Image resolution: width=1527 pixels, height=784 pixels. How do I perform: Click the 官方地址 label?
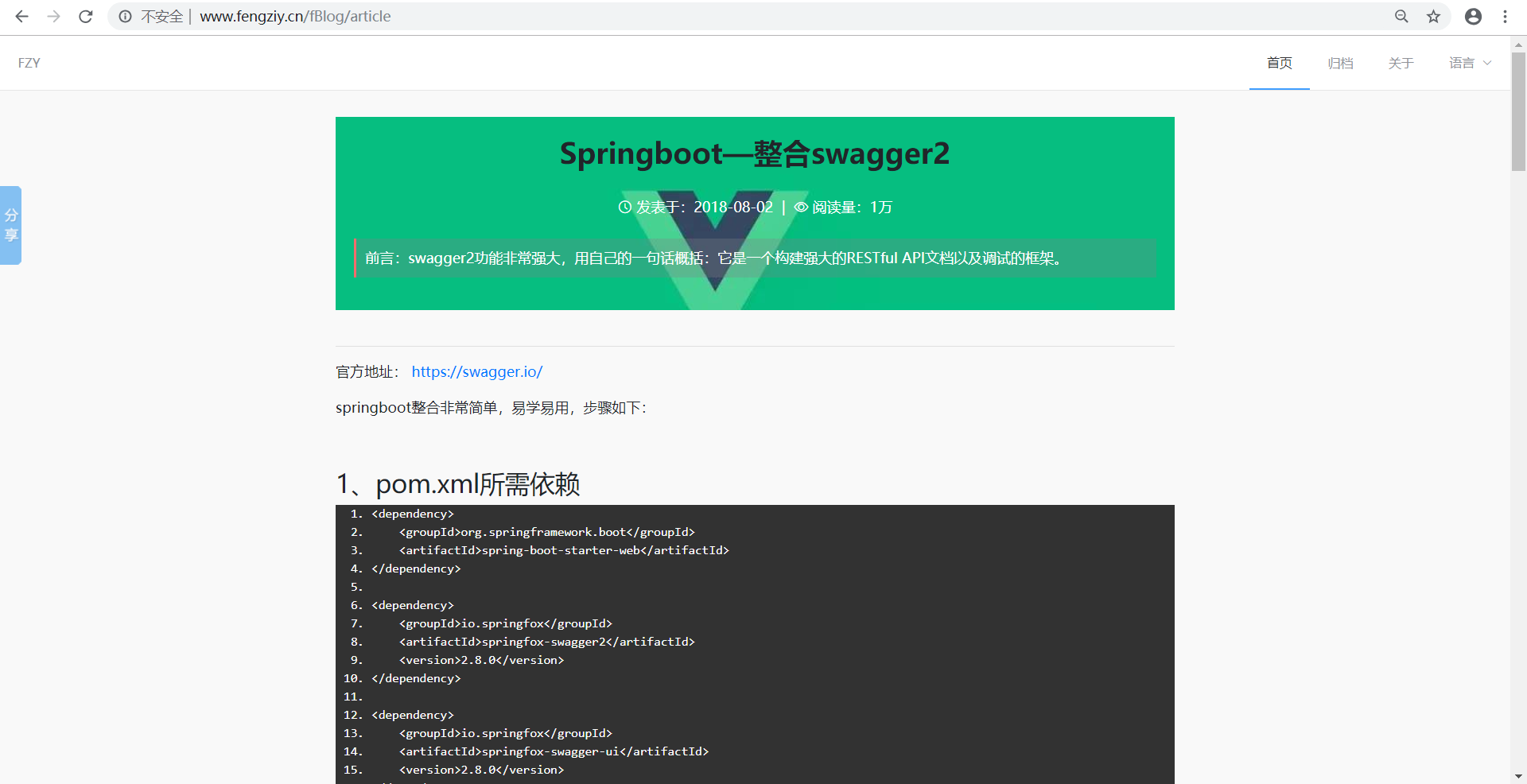click(367, 371)
